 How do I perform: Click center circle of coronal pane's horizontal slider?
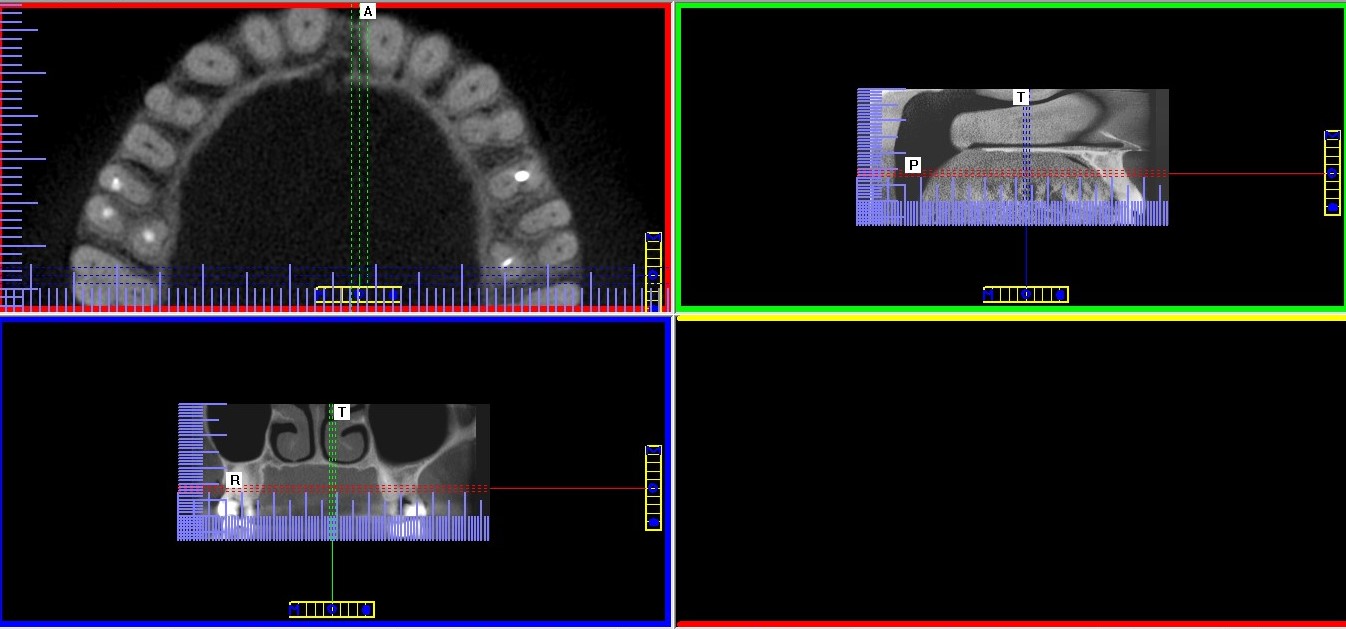[332, 609]
